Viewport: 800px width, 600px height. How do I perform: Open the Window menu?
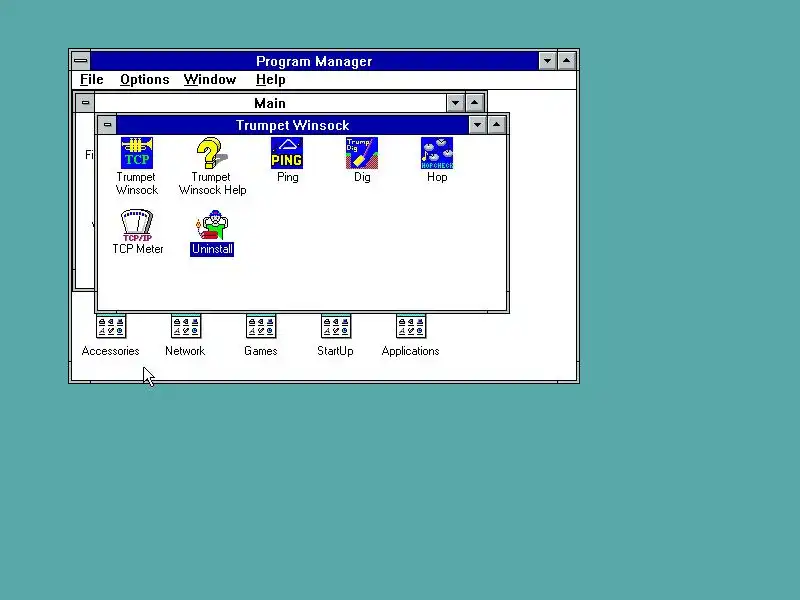(210, 80)
